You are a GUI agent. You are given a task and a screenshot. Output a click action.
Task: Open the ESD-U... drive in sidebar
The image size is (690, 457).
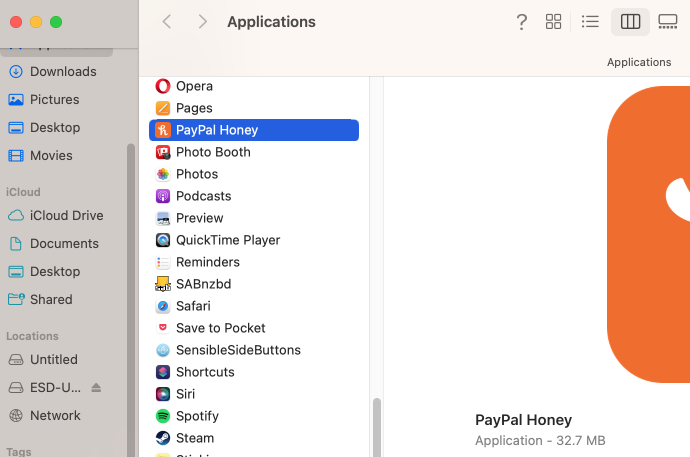pos(55,388)
